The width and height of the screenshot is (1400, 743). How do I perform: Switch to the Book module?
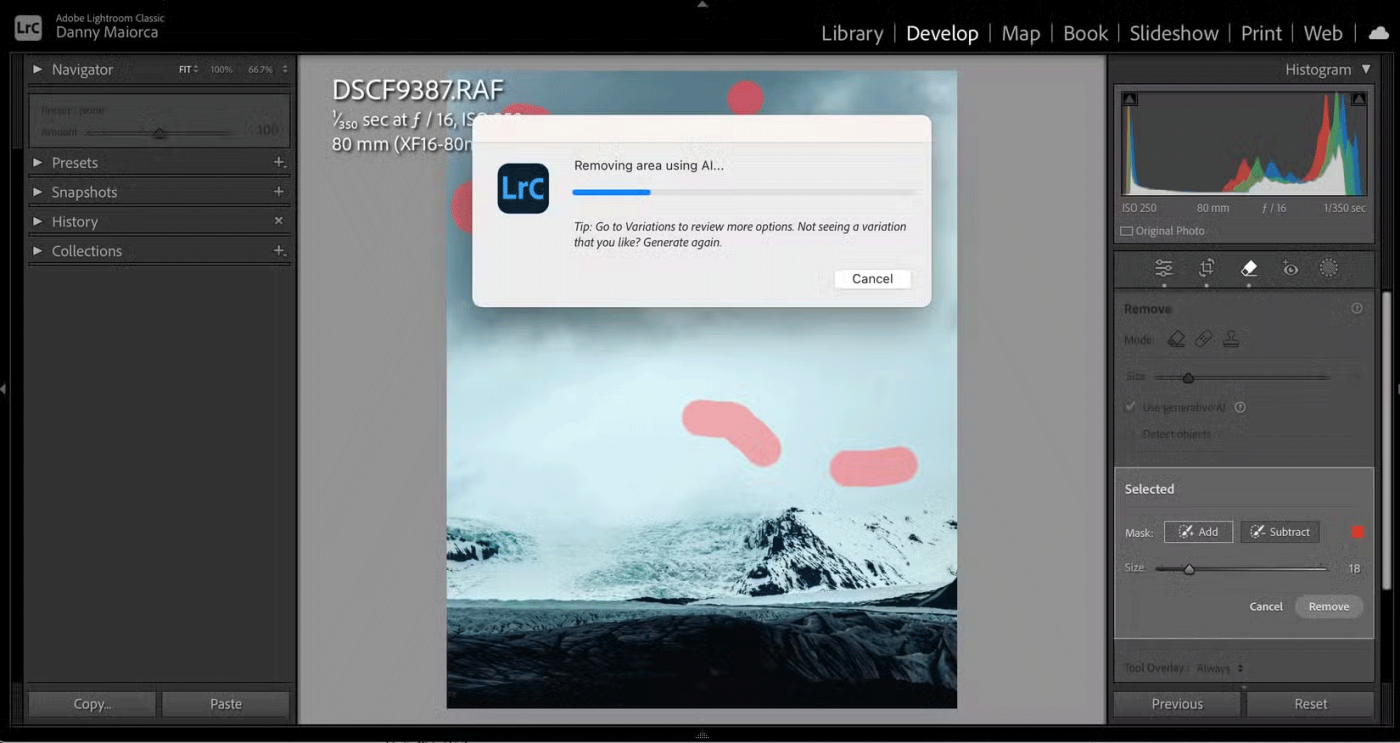point(1085,33)
